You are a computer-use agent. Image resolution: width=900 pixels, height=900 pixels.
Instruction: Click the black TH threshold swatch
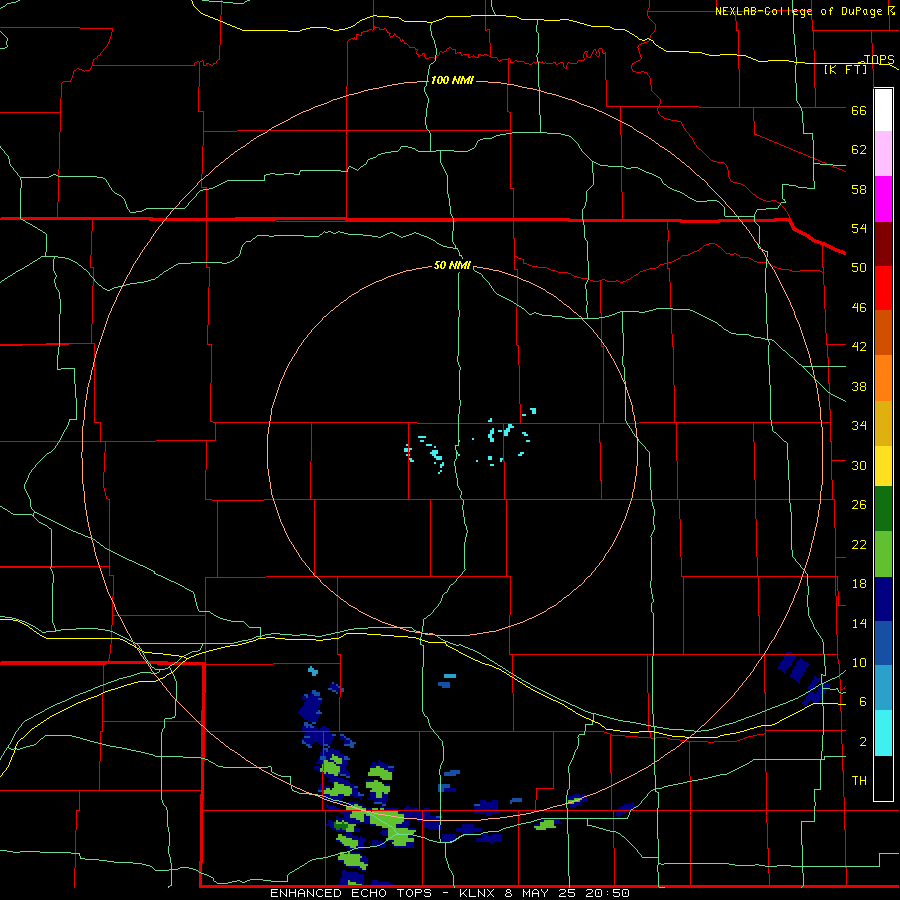(x=883, y=778)
